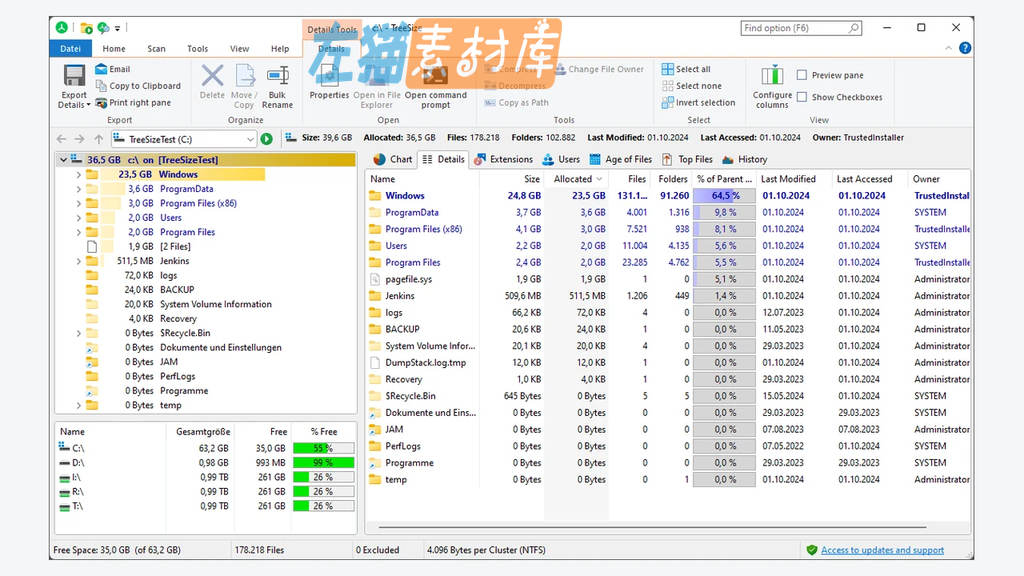
Task: Click the green start scan button
Action: tap(266, 138)
